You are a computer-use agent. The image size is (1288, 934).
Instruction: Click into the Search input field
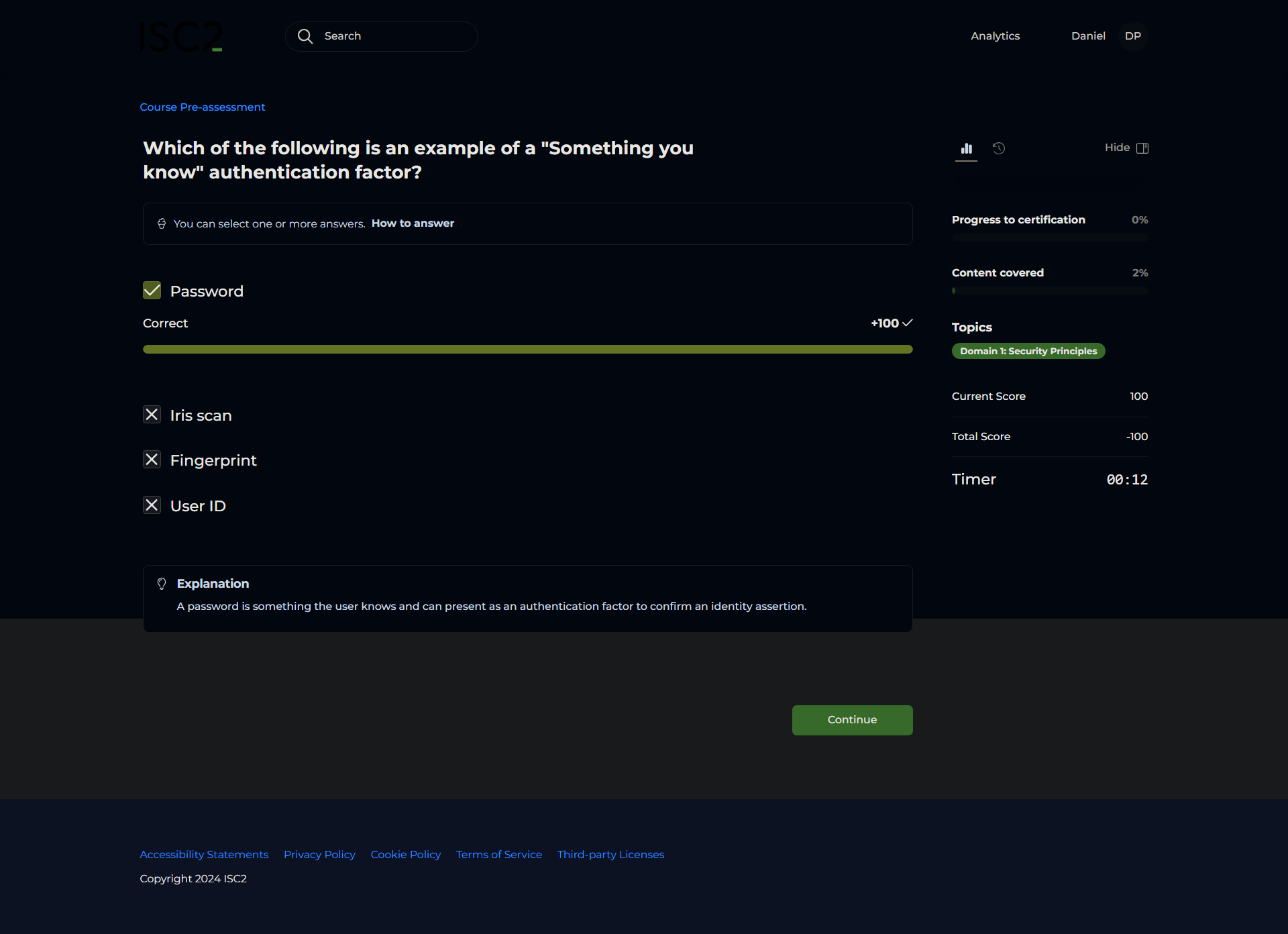(x=396, y=36)
